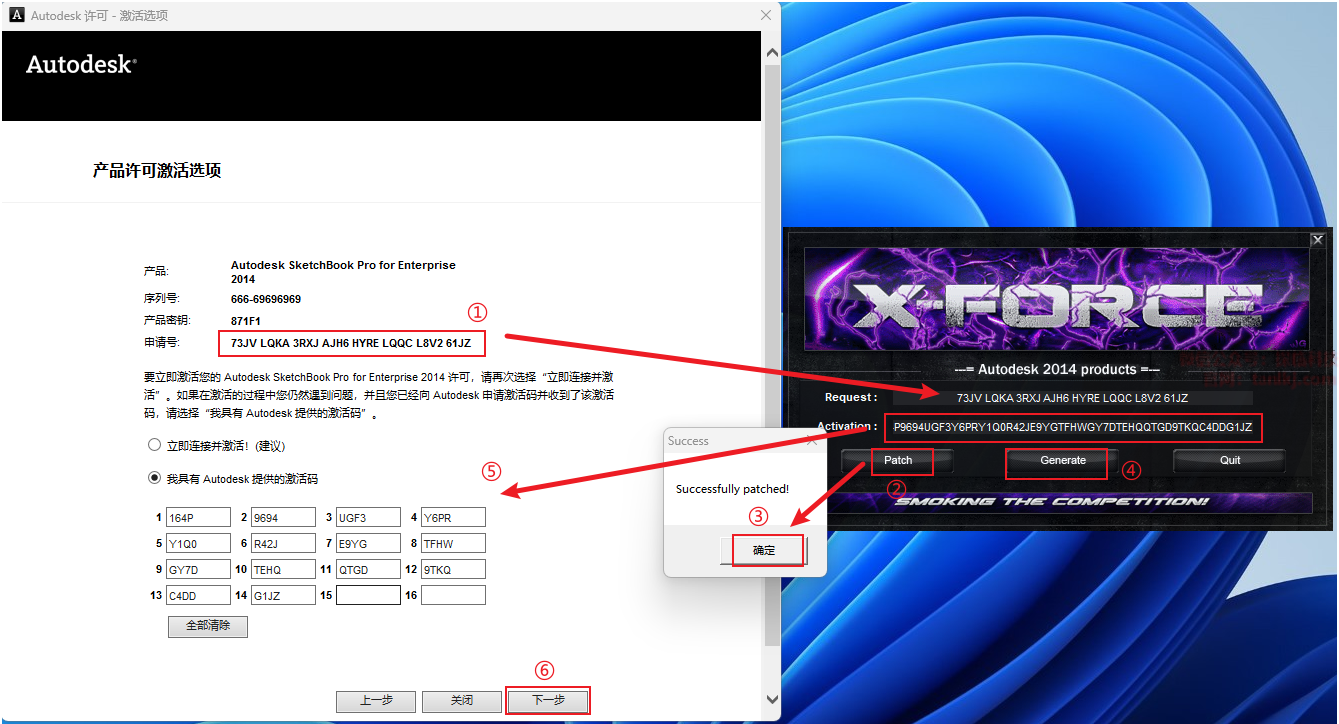Viewport: 1339px width, 724px height.
Task: Click activation code field 12 containing 9TKQ
Action: pyautogui.click(x=453, y=569)
